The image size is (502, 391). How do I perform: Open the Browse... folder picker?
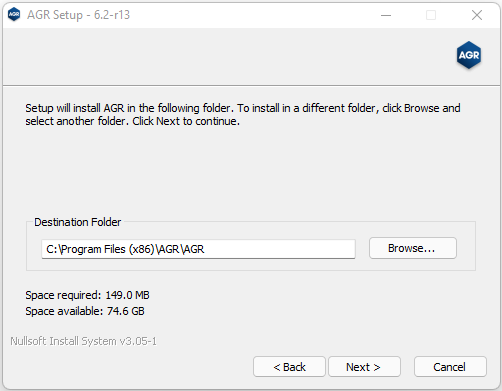tap(413, 248)
